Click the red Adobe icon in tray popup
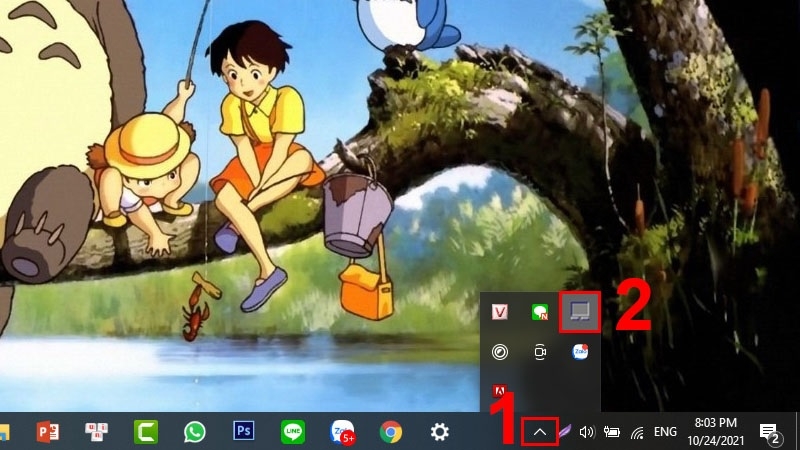The width and height of the screenshot is (800, 450). [x=499, y=392]
